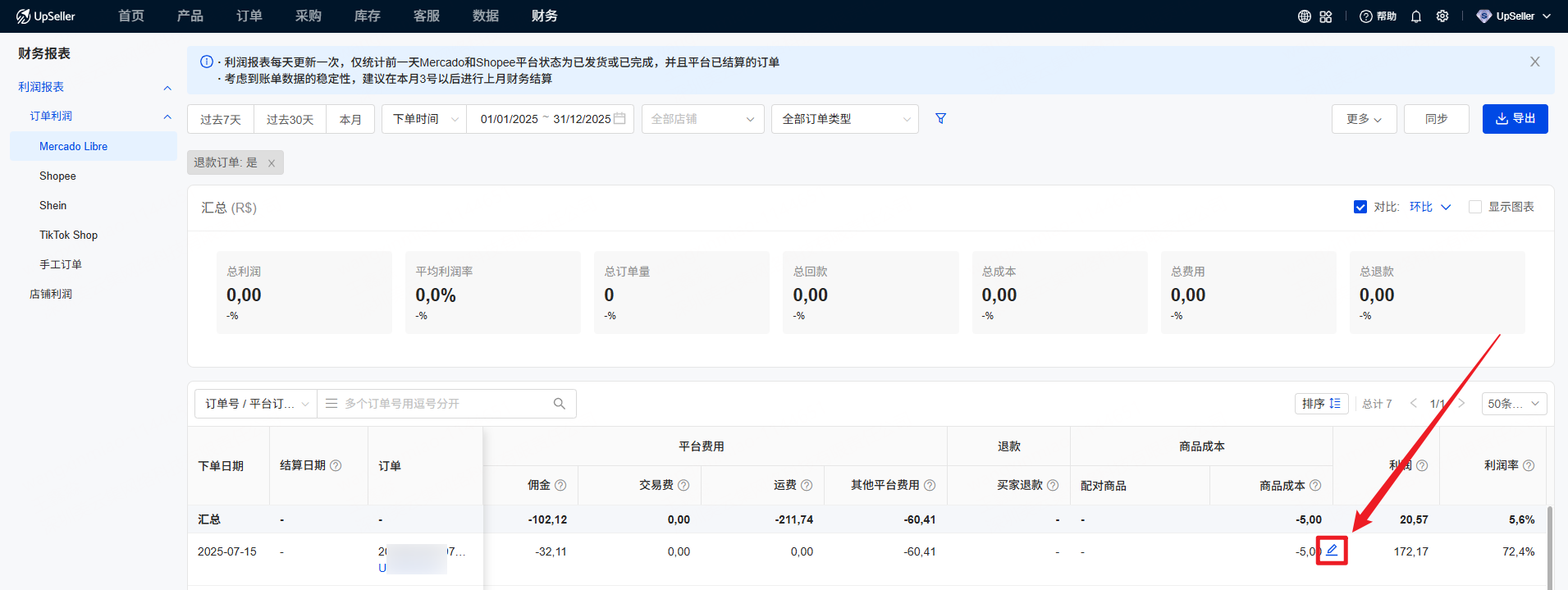The image size is (1568, 590).
Task: Click the filter funnel icon
Action: pos(940,119)
